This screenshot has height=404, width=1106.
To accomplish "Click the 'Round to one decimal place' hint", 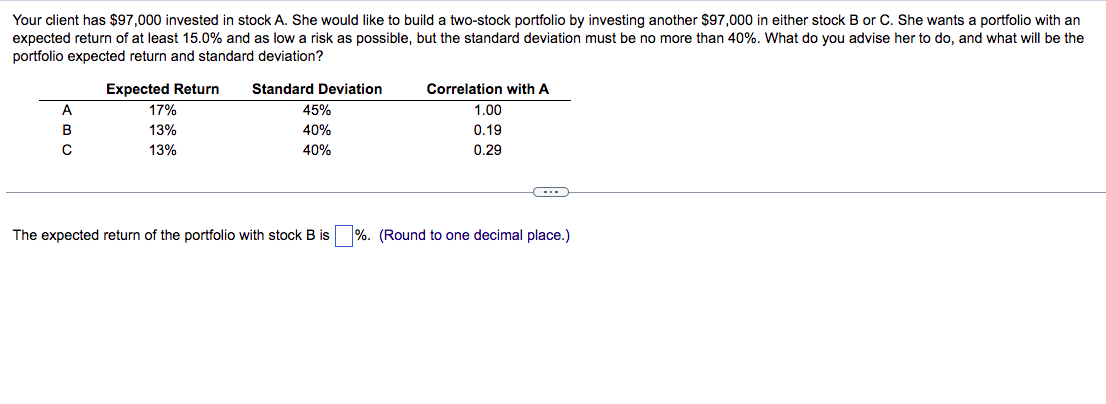I will coord(475,235).
